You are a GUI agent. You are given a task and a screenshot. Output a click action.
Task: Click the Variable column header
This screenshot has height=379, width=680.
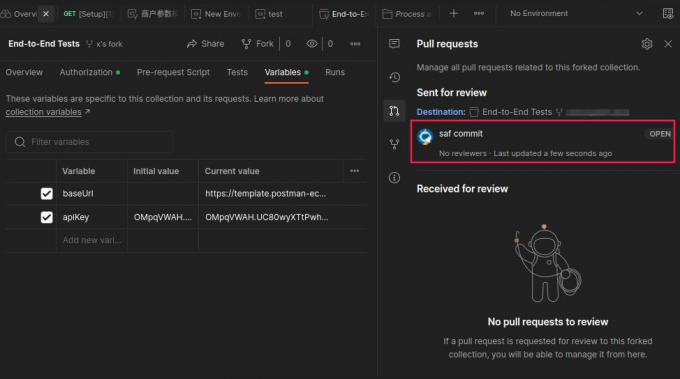[78, 171]
